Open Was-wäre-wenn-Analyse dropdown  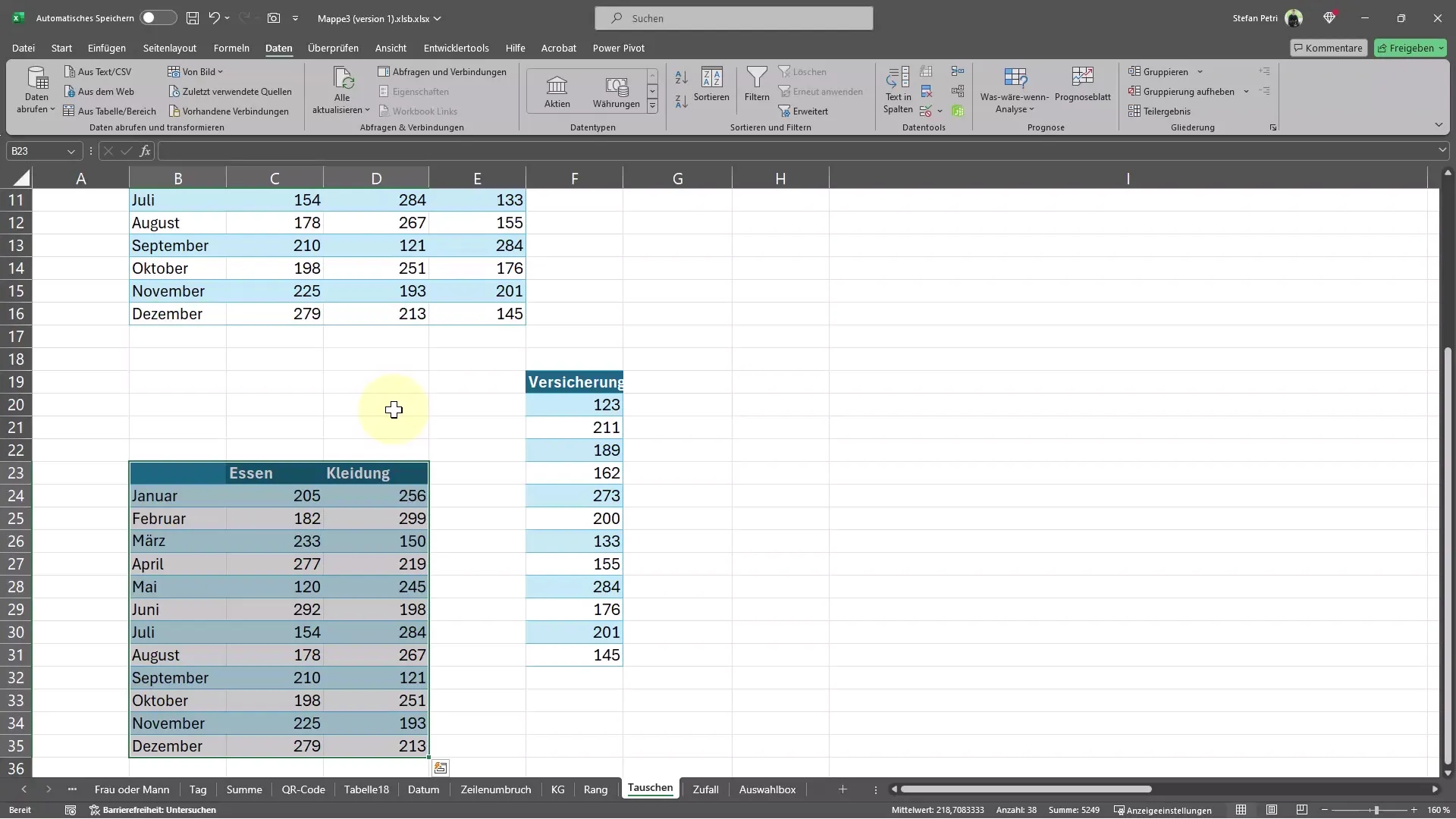[1015, 90]
